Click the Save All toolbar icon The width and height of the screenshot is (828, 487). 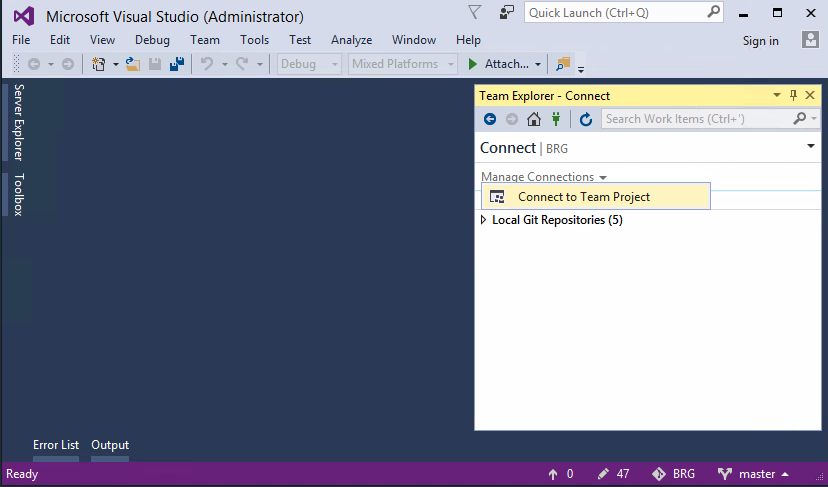[177, 64]
